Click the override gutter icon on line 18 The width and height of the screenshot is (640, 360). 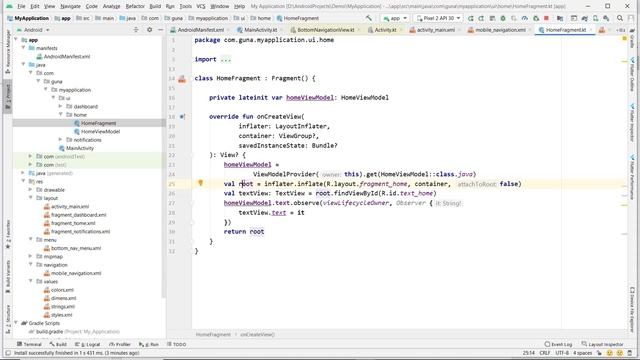click(182, 117)
